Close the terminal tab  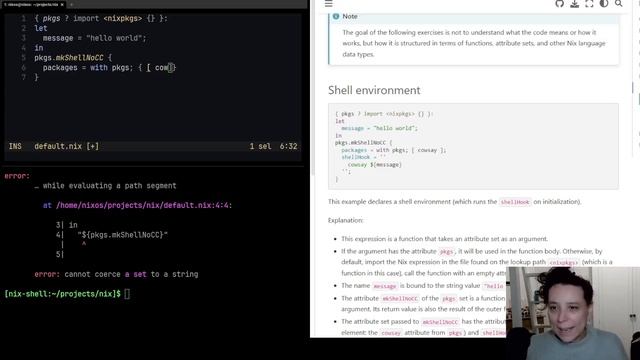tap(62, 4)
